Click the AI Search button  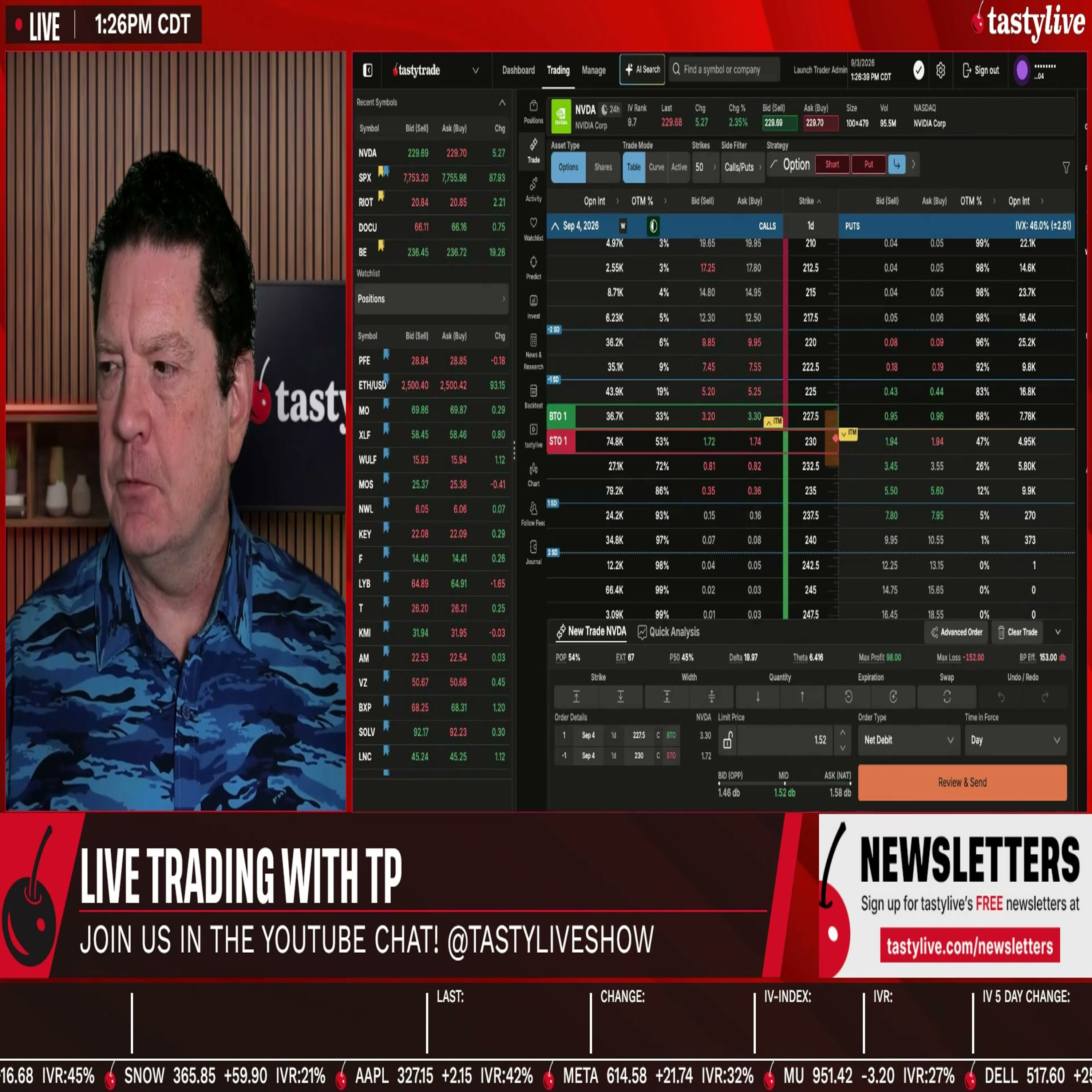tap(642, 70)
